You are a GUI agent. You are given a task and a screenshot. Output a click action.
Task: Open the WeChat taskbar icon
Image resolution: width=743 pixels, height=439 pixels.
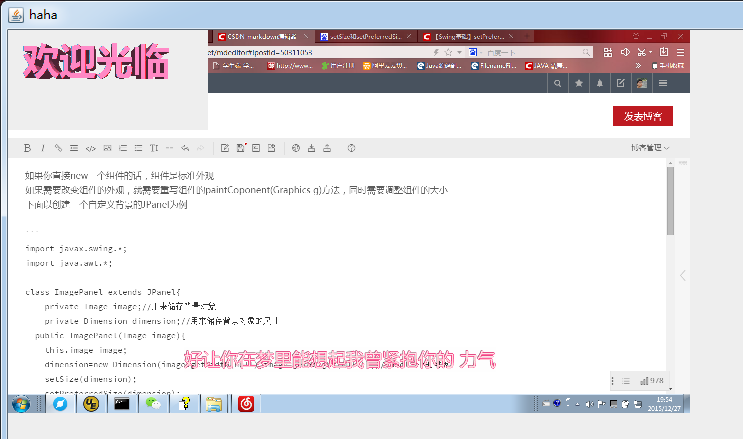(x=153, y=404)
